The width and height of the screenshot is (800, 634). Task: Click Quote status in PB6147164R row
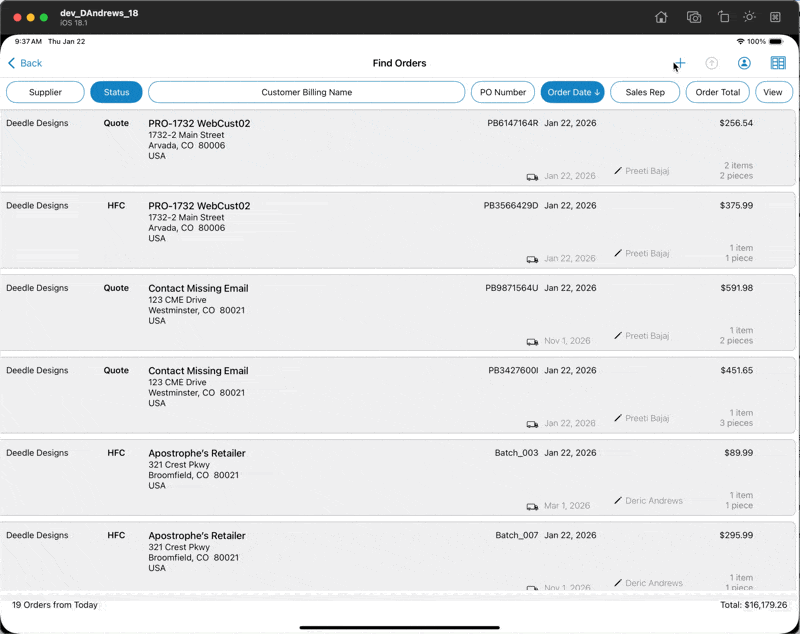(x=116, y=123)
